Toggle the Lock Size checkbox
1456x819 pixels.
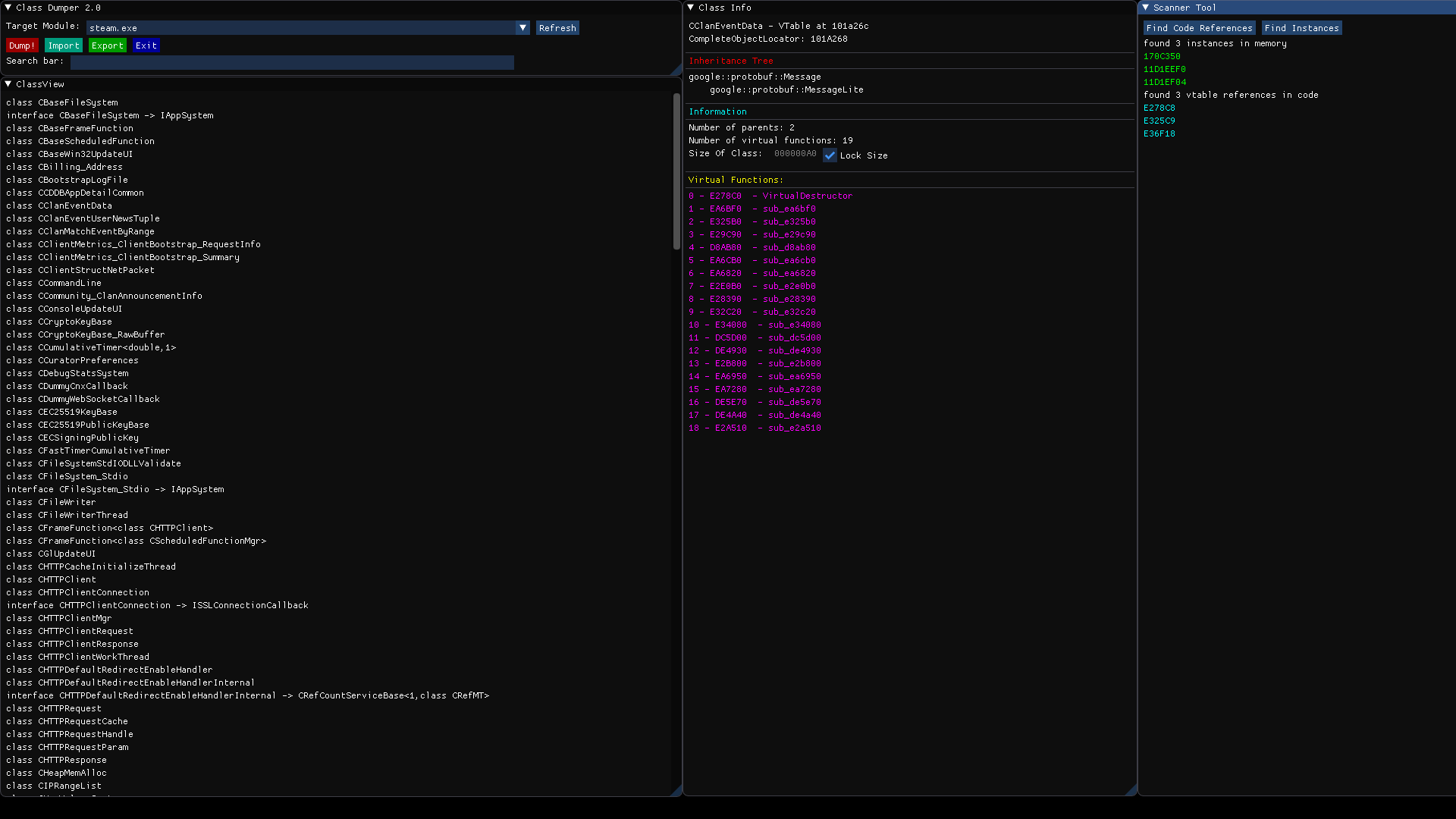(830, 155)
